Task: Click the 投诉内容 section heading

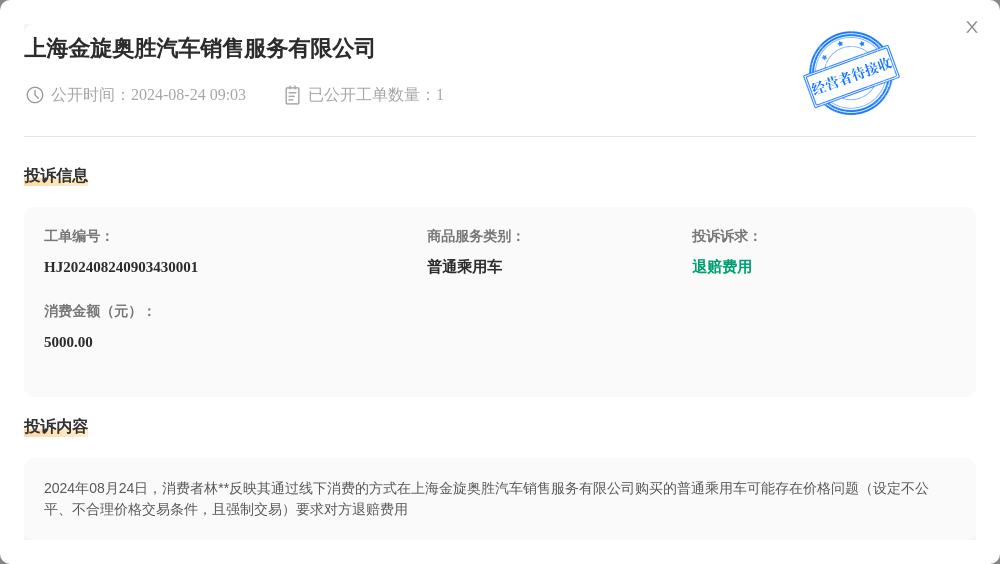Action: [56, 426]
